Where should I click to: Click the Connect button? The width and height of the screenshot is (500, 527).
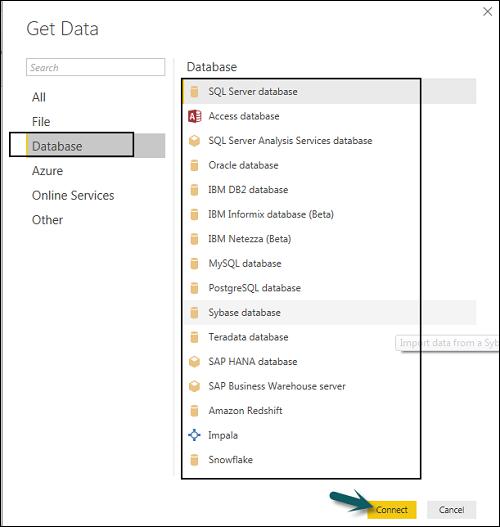click(x=392, y=510)
